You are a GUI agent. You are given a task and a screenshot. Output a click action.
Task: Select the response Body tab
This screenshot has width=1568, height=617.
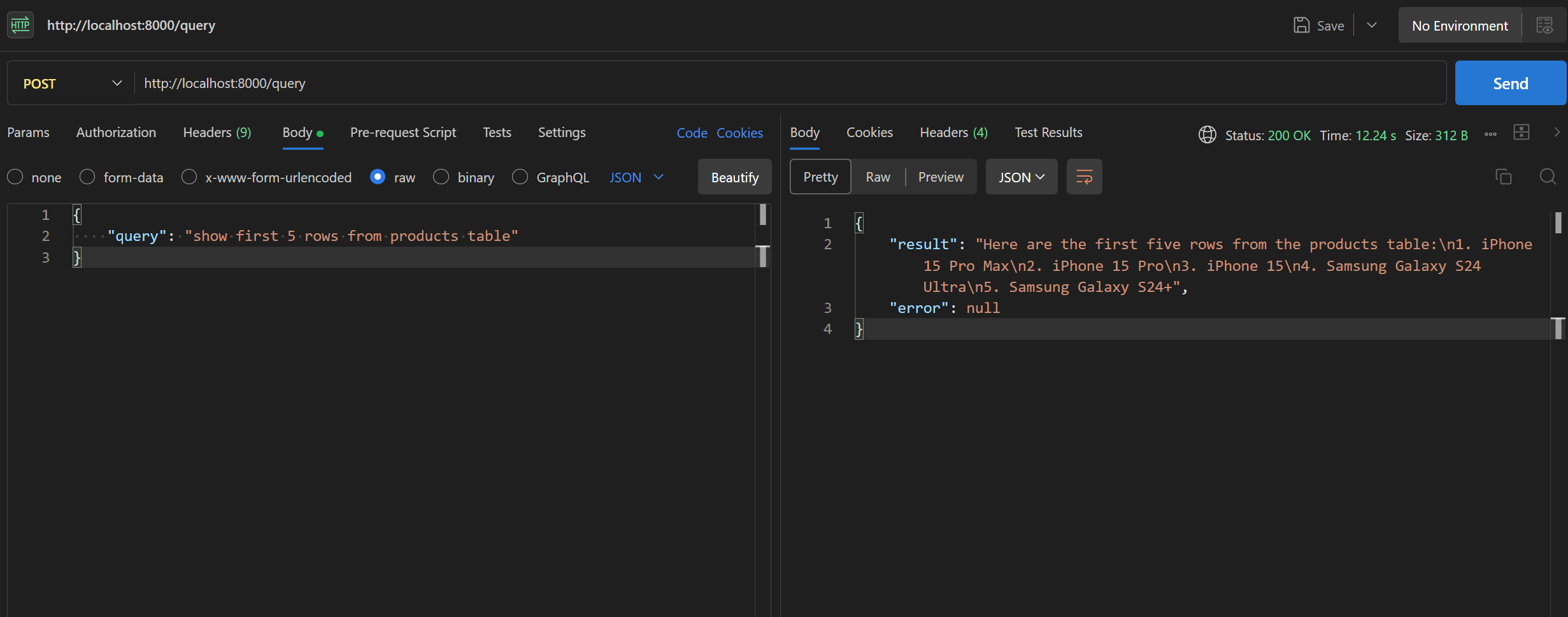click(805, 133)
